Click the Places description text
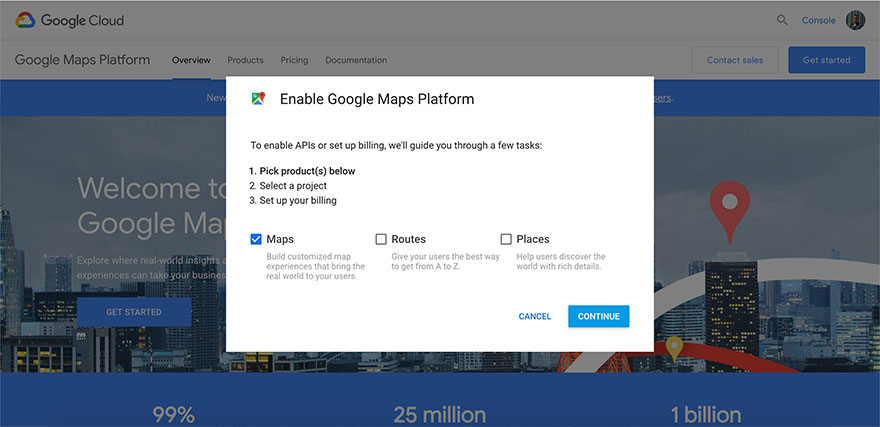 tap(561, 261)
